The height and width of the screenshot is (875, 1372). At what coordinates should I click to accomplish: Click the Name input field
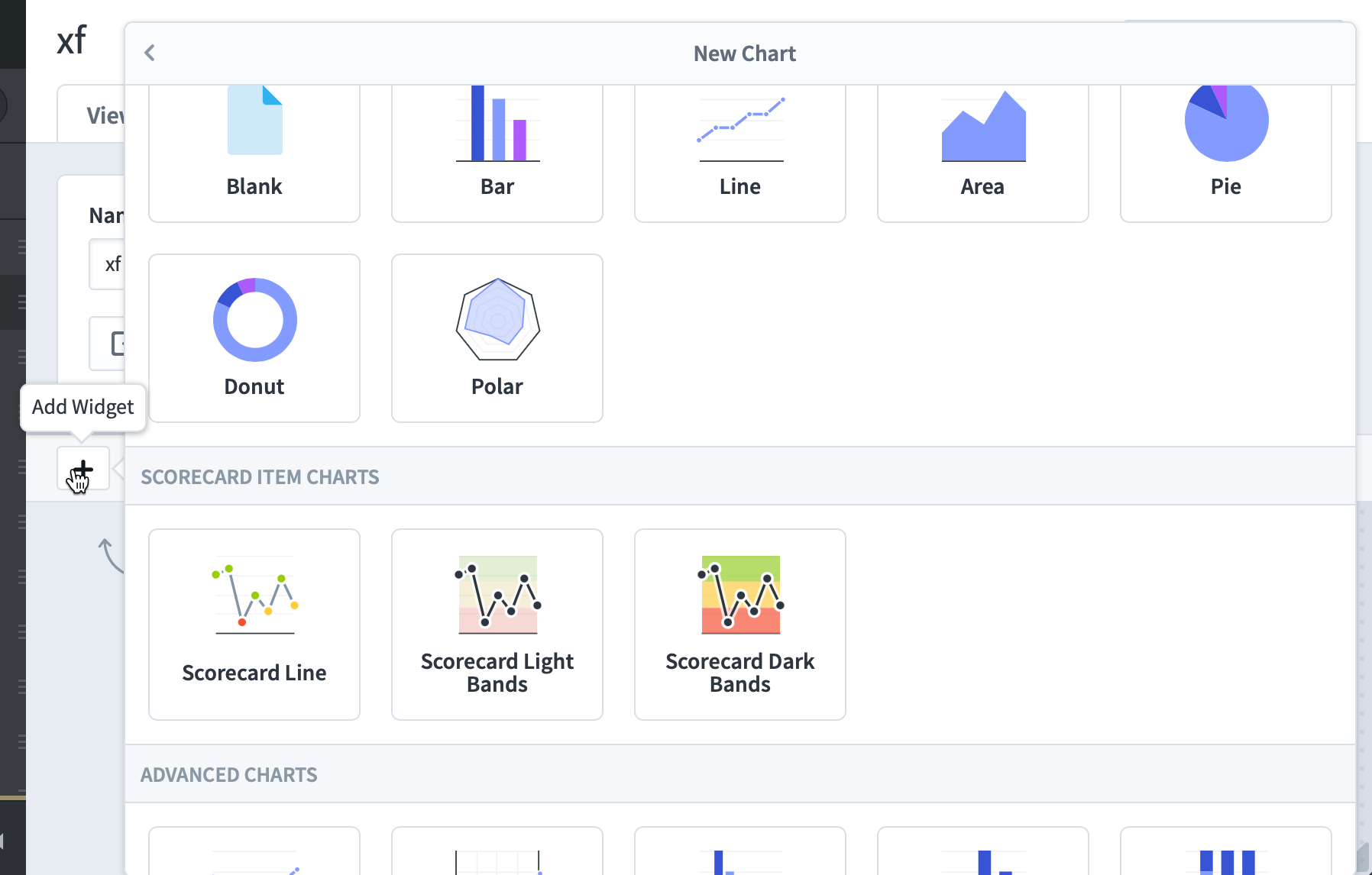107,264
